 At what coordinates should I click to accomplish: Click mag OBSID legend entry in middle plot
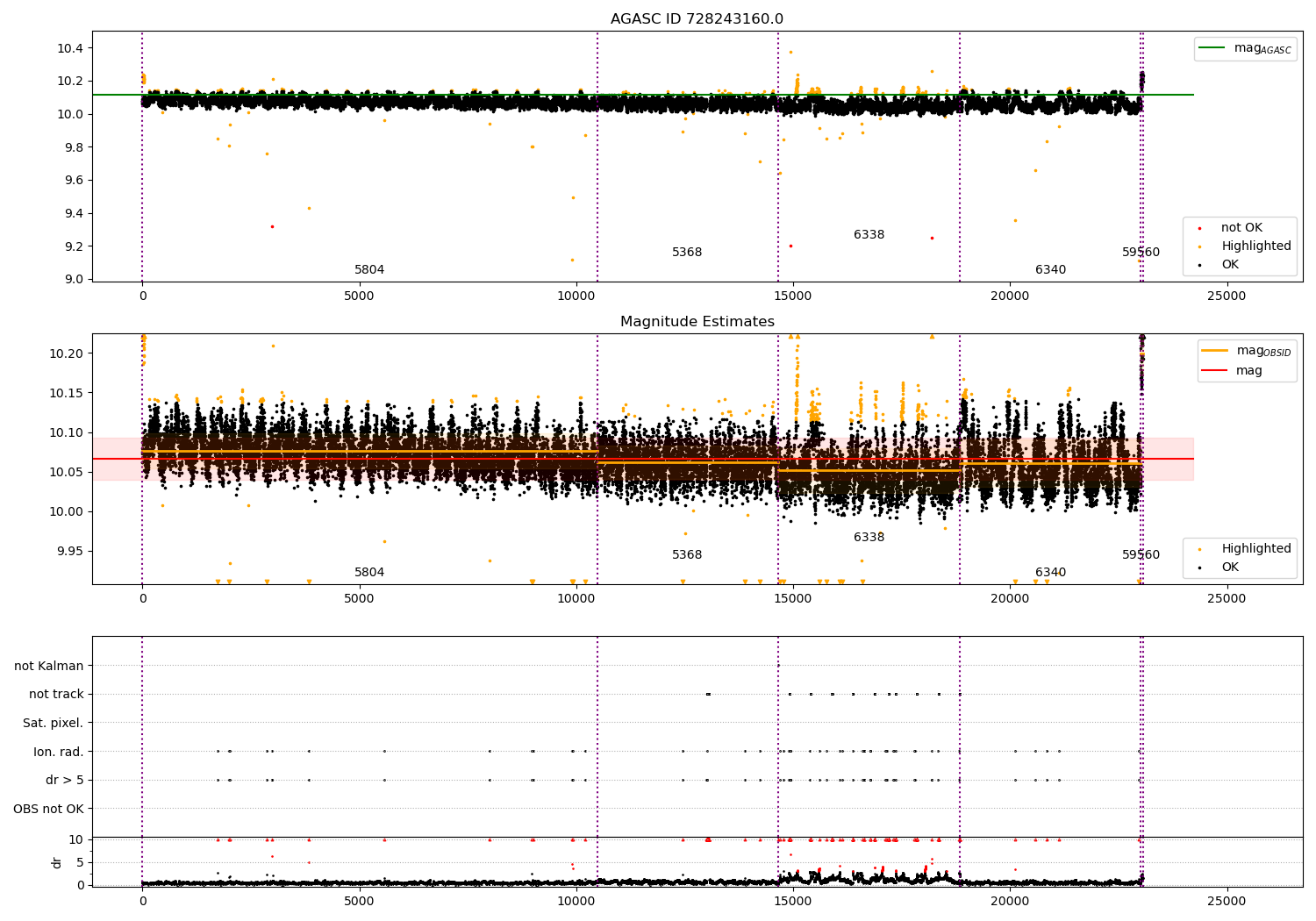tap(1246, 351)
